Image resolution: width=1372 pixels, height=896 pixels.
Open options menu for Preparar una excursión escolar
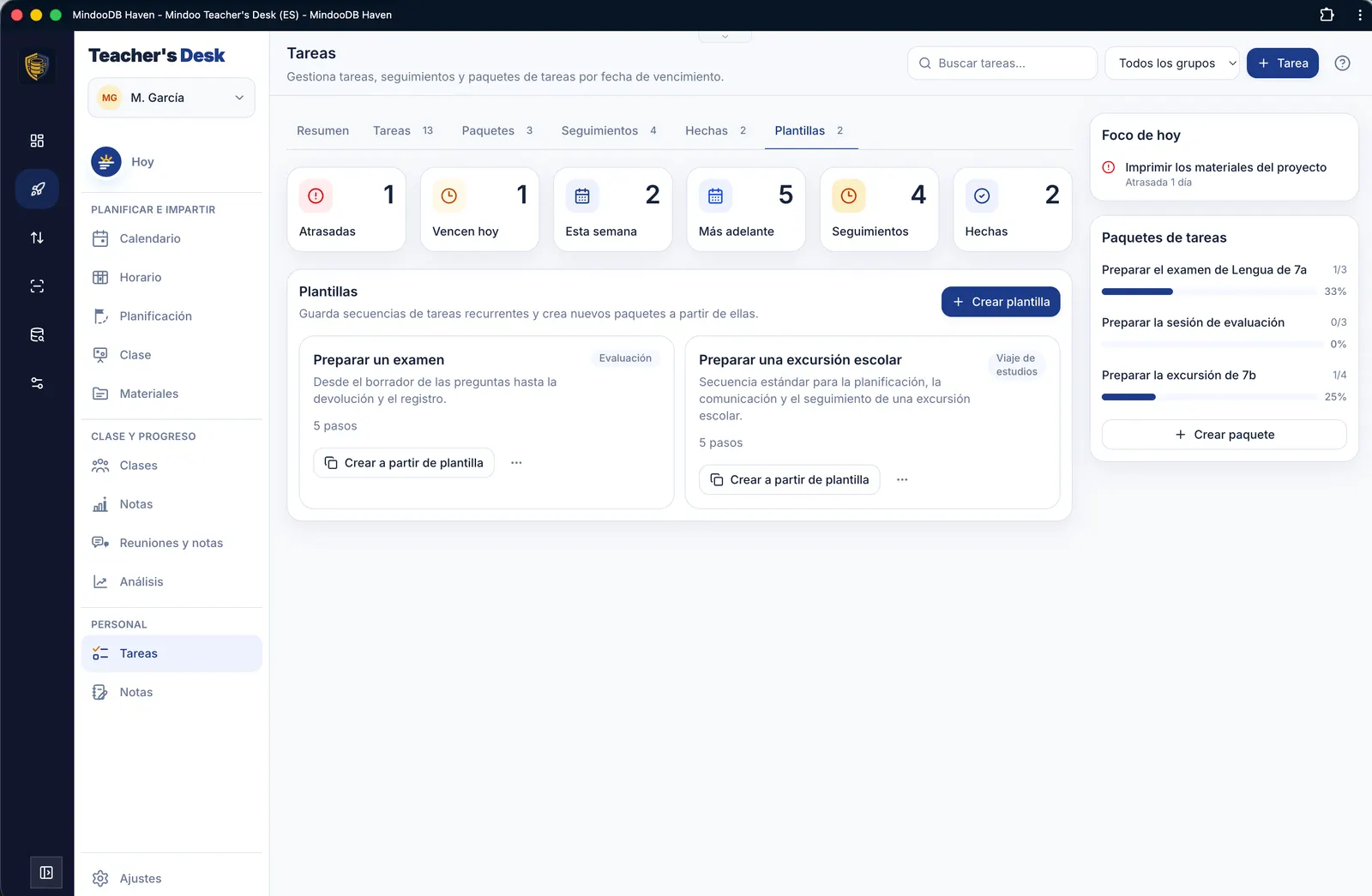[x=902, y=480]
